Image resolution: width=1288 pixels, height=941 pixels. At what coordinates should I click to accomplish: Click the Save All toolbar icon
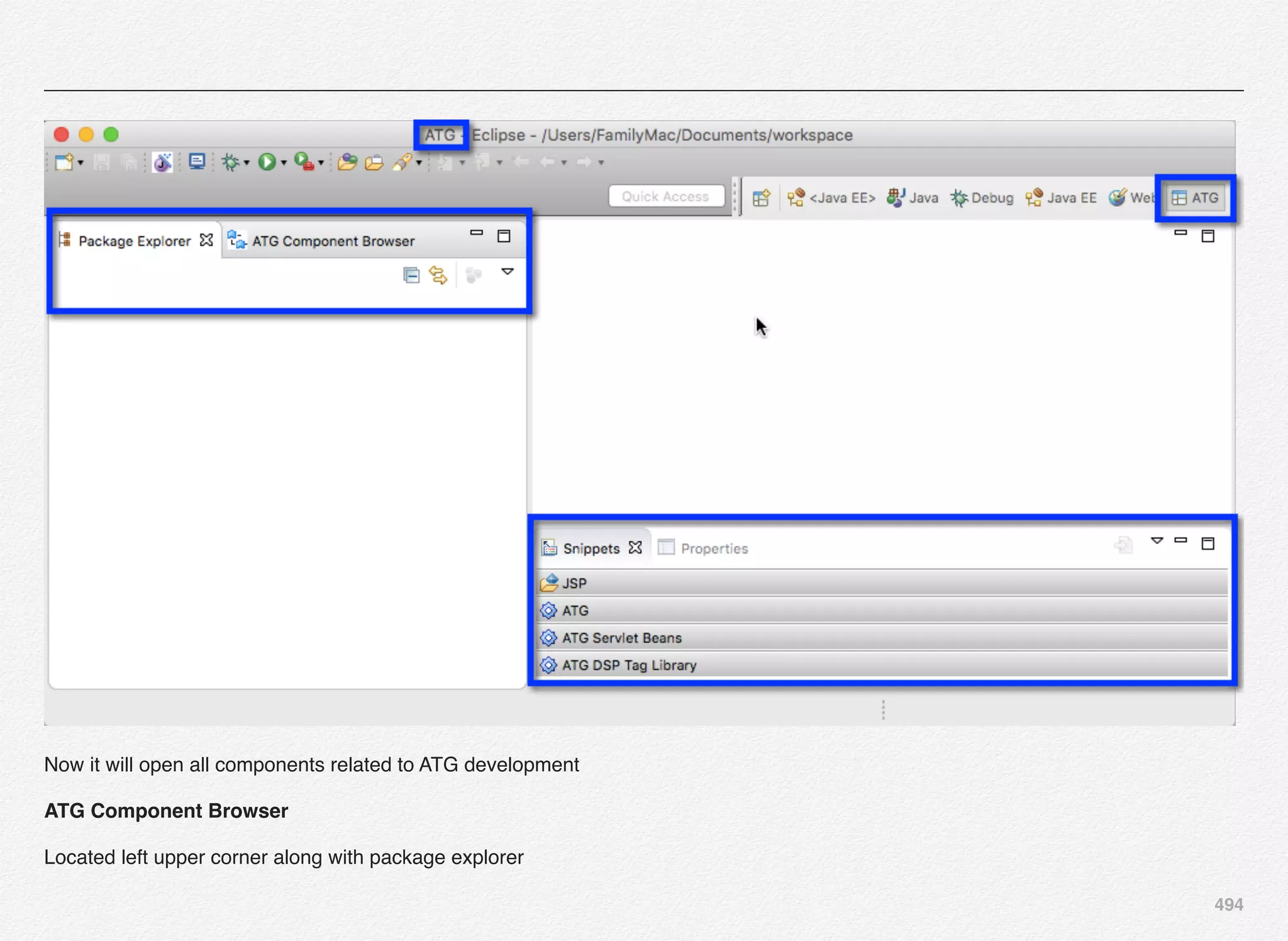(129, 162)
